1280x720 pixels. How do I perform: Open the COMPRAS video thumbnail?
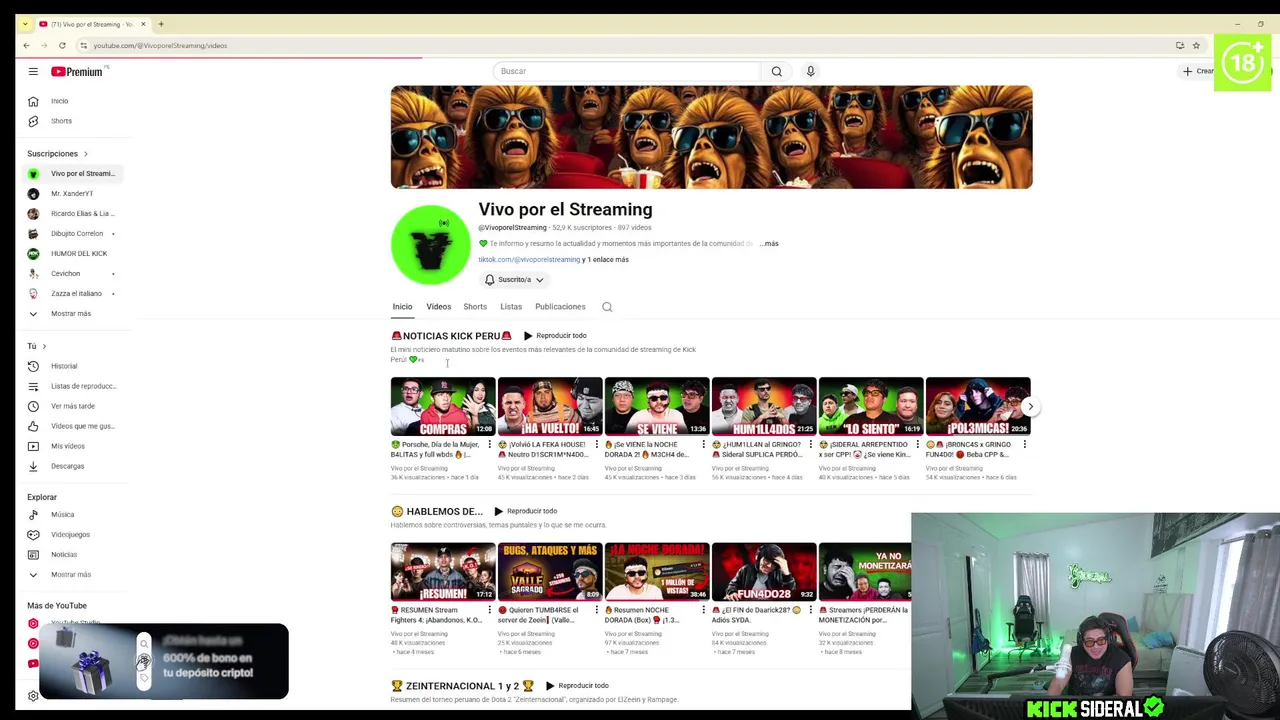[x=443, y=406]
